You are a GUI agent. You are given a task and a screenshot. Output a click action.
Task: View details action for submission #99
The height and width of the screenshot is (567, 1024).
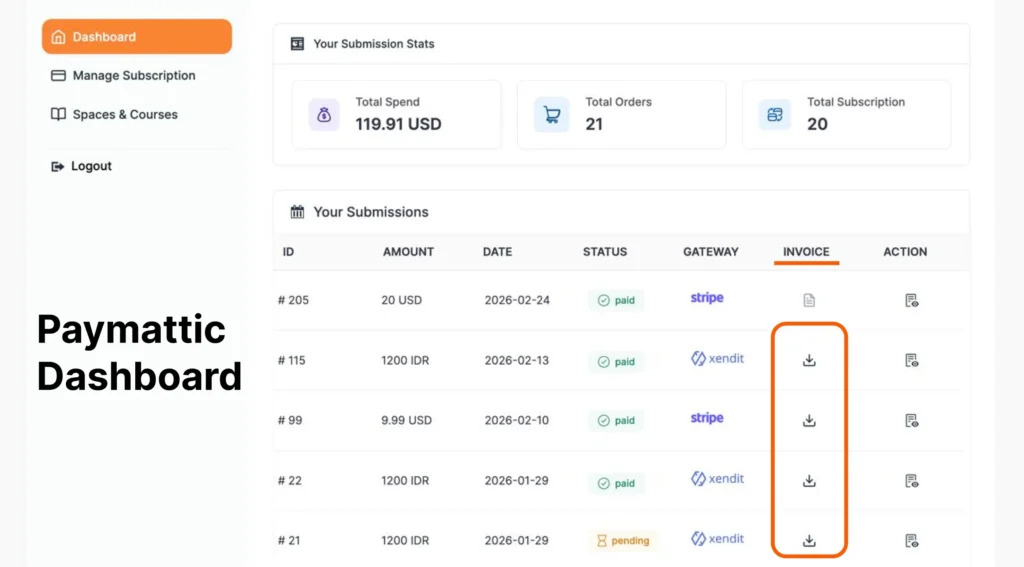coord(912,421)
